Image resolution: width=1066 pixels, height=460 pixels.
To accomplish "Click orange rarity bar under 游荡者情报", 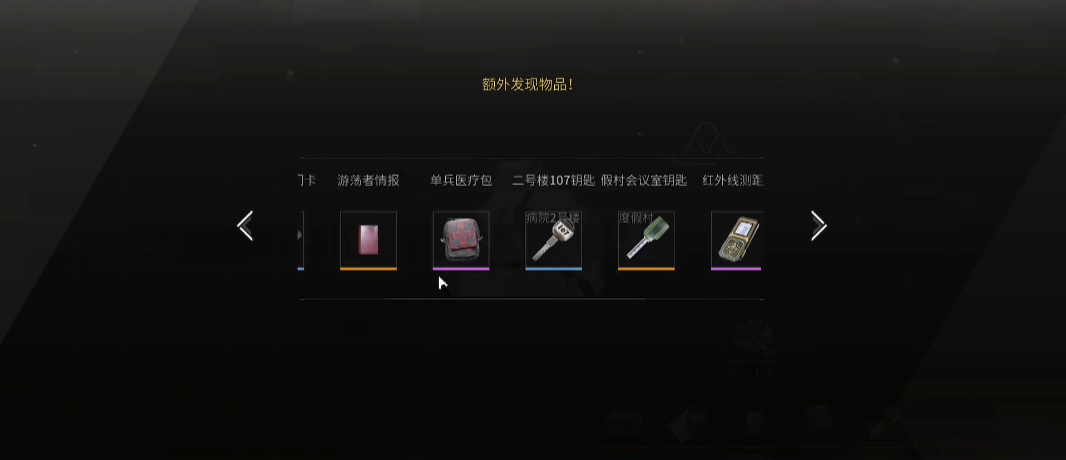I will [x=368, y=269].
